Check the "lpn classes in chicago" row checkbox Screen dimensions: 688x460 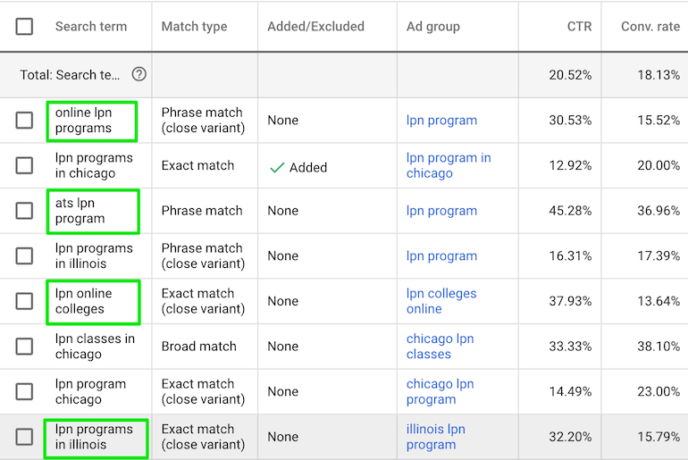[24, 346]
